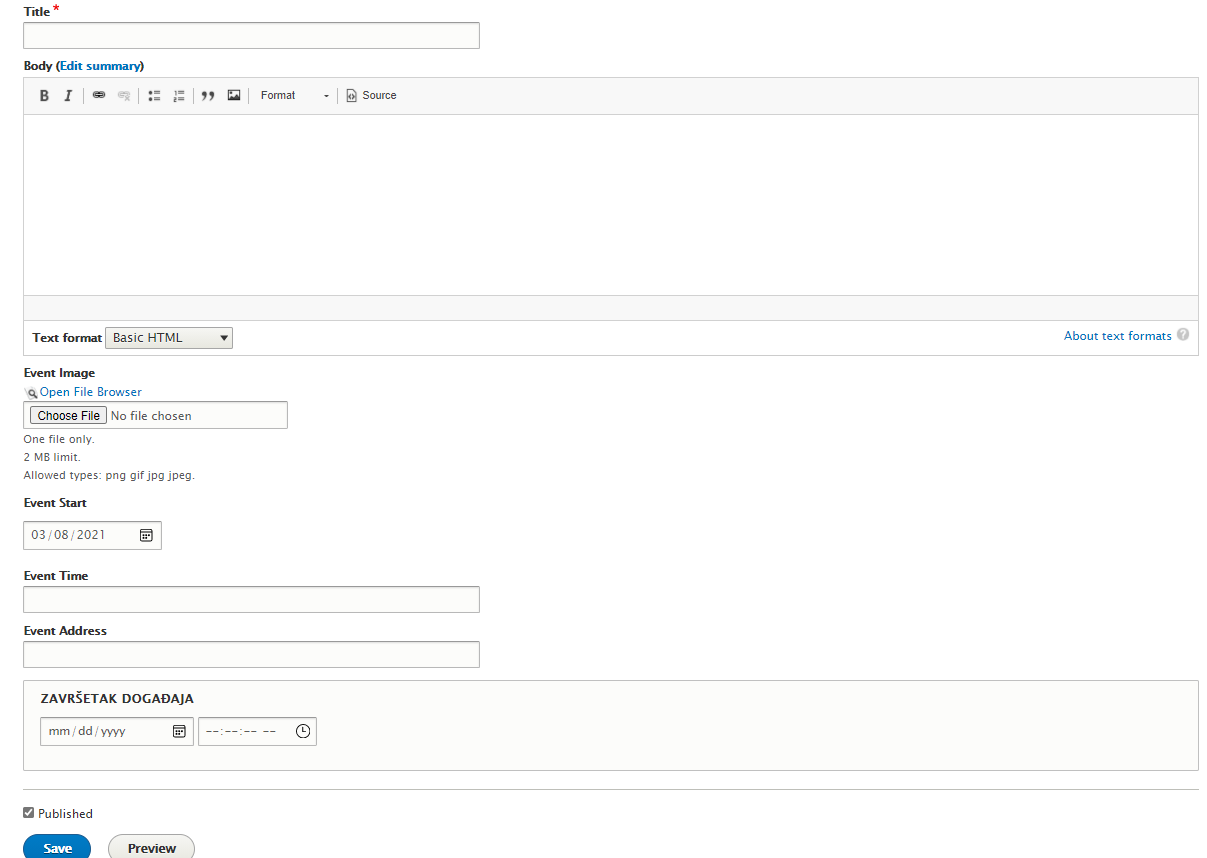The height and width of the screenshot is (858, 1207).
Task: Click the block quote icon
Action: pyautogui.click(x=208, y=96)
